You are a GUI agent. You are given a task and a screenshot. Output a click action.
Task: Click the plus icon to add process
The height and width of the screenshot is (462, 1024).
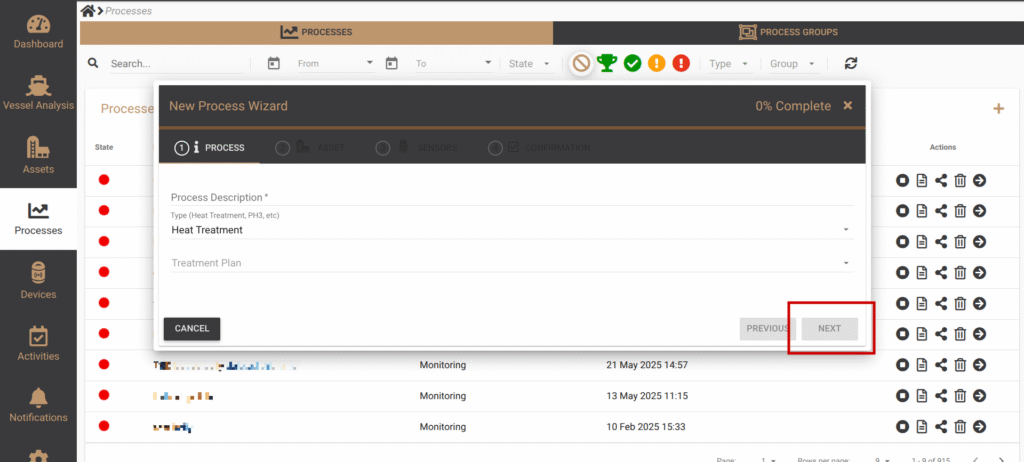click(x=997, y=108)
